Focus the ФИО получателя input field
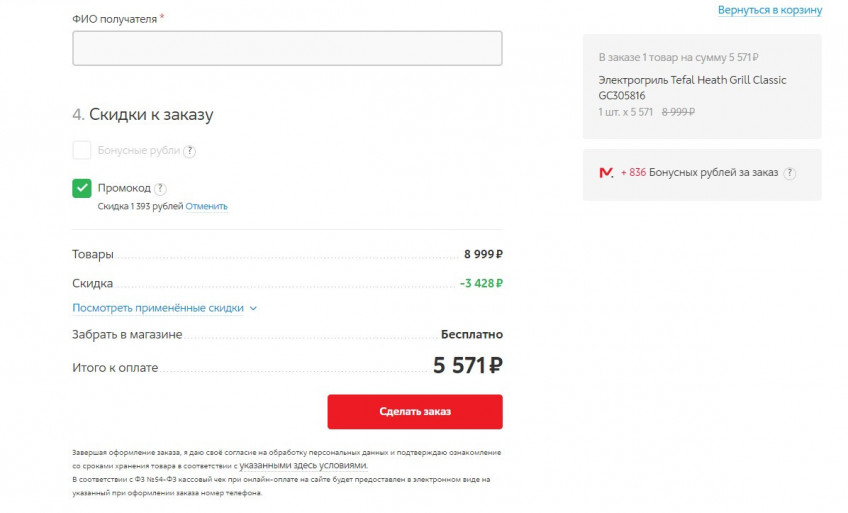 pyautogui.click(x=287, y=48)
